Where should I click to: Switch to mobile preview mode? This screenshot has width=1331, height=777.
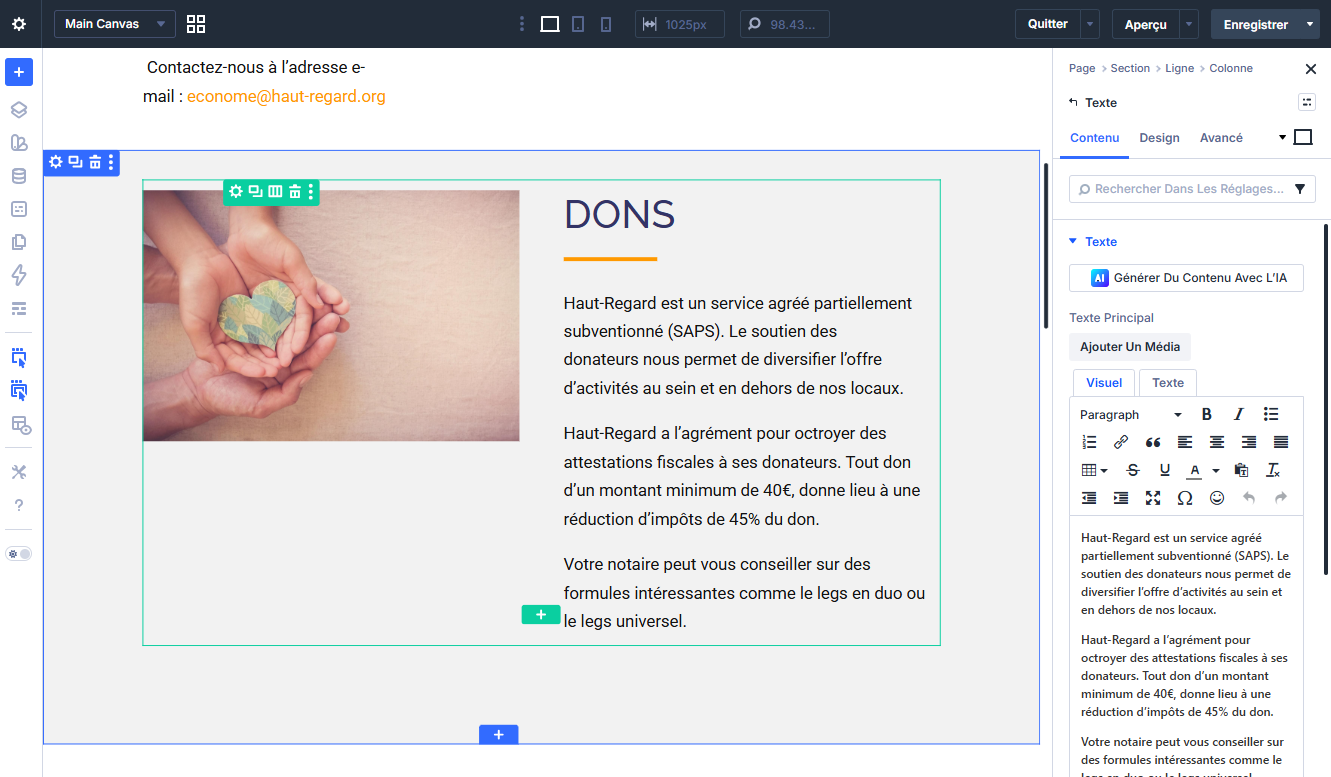click(605, 23)
